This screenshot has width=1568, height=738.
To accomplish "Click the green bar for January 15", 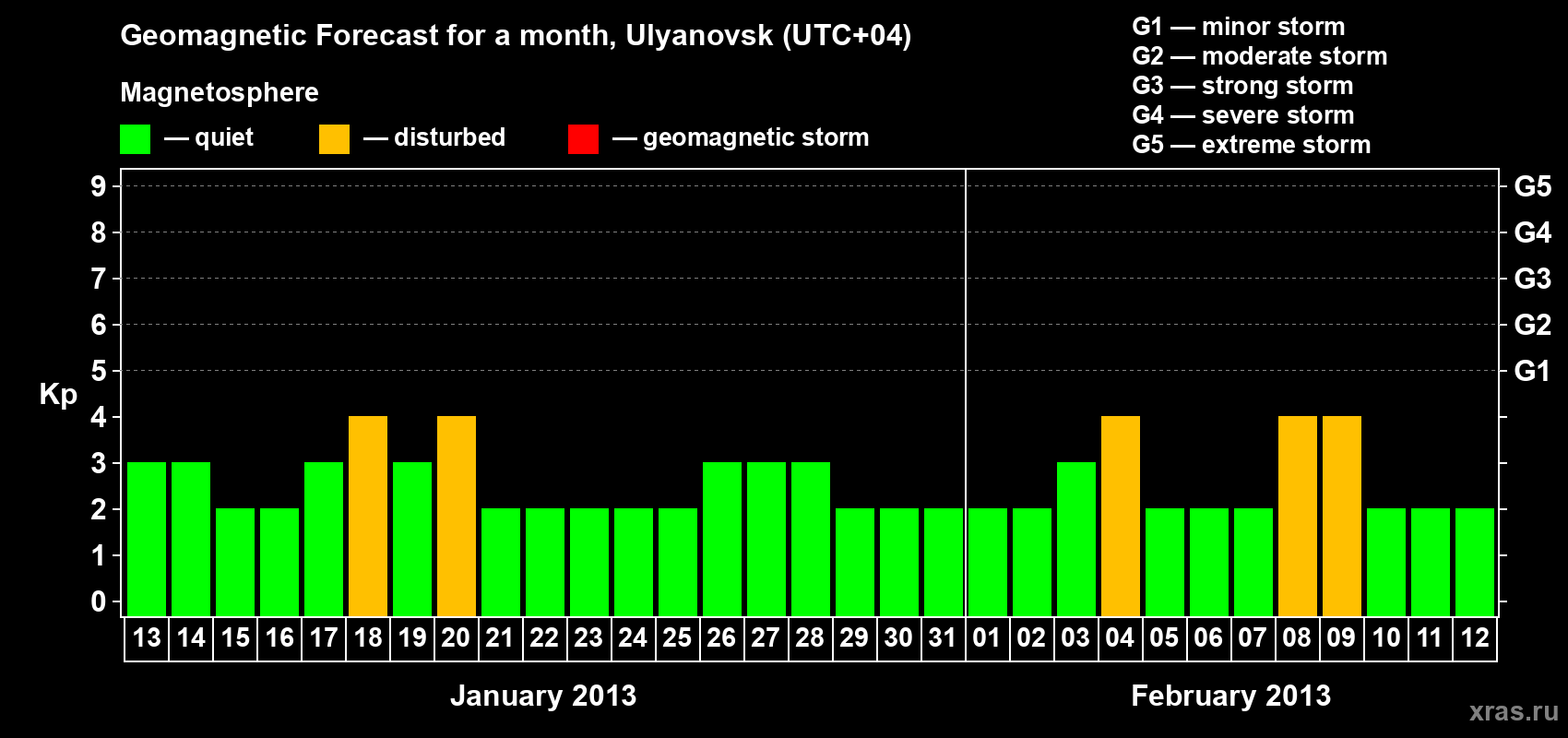I will 235,562.
